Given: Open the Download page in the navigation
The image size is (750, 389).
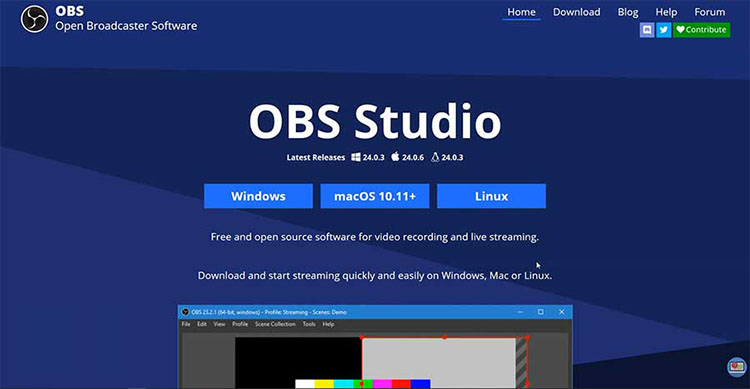Looking at the screenshot, I should pos(576,12).
